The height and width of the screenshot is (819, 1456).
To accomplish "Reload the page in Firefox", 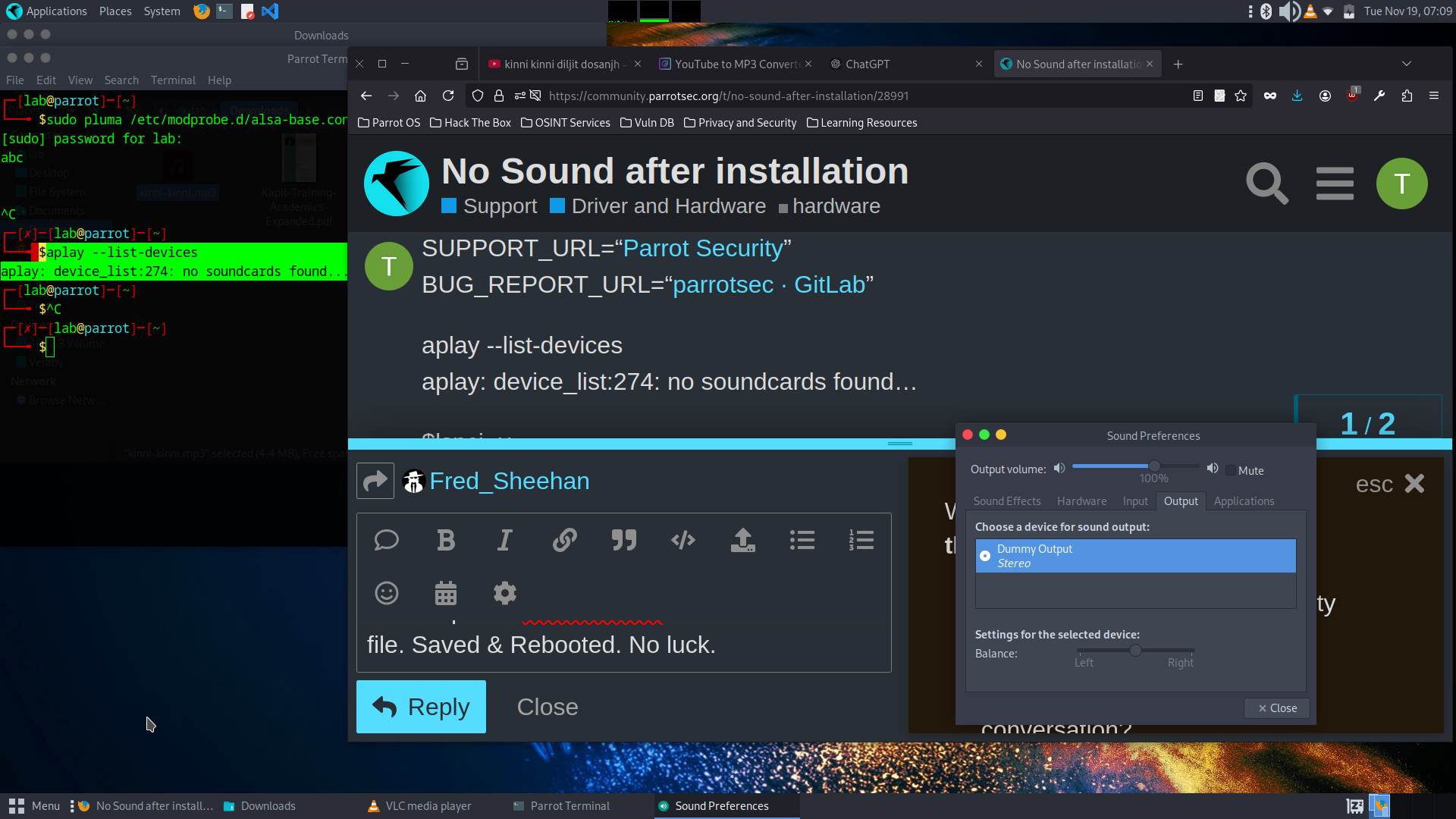I will pyautogui.click(x=448, y=96).
